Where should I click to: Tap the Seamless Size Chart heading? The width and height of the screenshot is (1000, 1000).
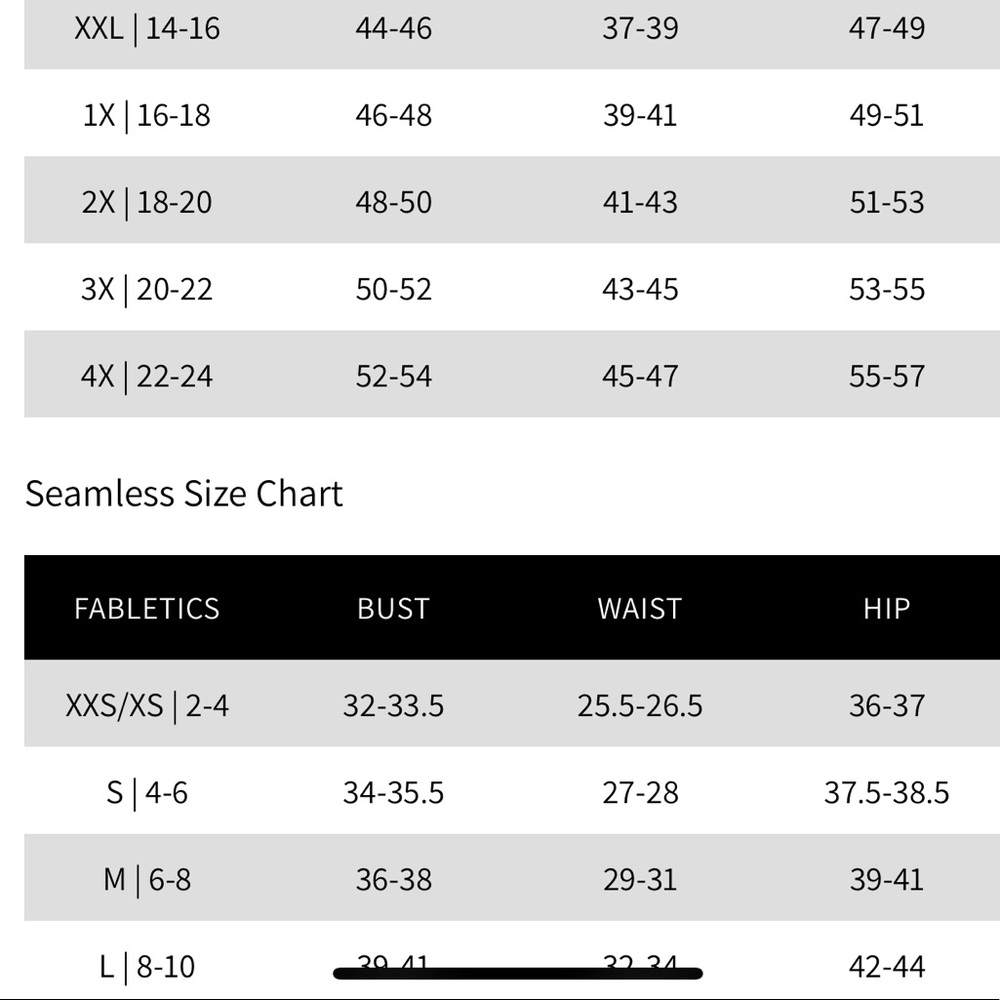coord(184,494)
